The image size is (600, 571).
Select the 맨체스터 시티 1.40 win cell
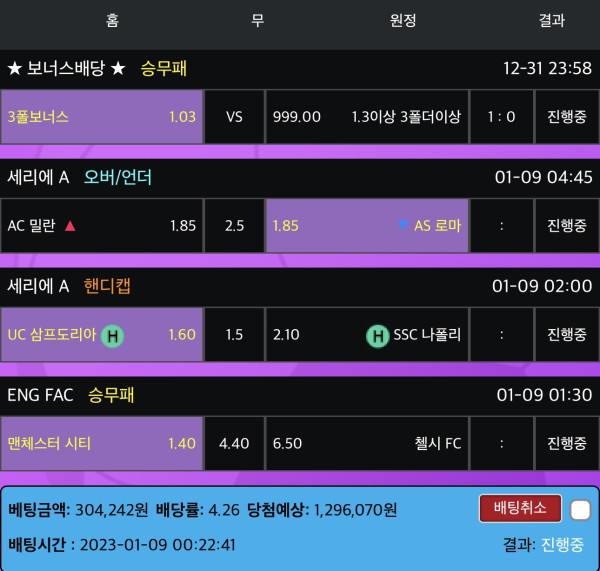click(102, 443)
